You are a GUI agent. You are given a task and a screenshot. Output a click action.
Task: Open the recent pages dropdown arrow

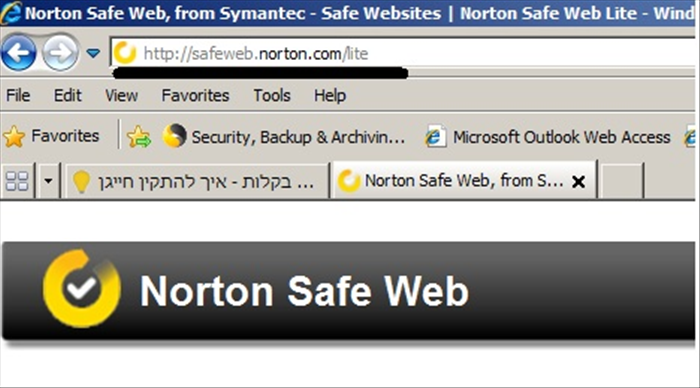93,54
